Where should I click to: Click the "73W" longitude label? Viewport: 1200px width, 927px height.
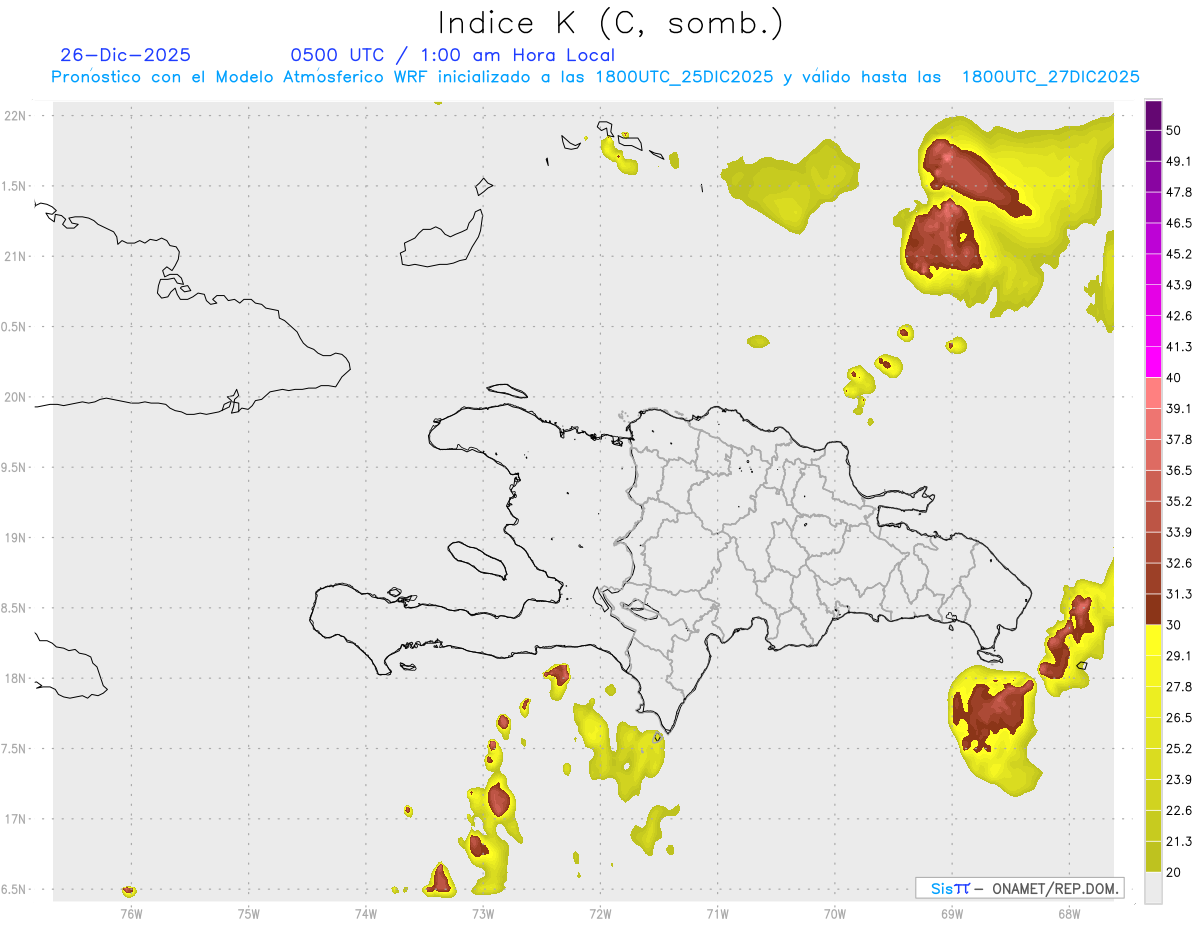click(483, 912)
